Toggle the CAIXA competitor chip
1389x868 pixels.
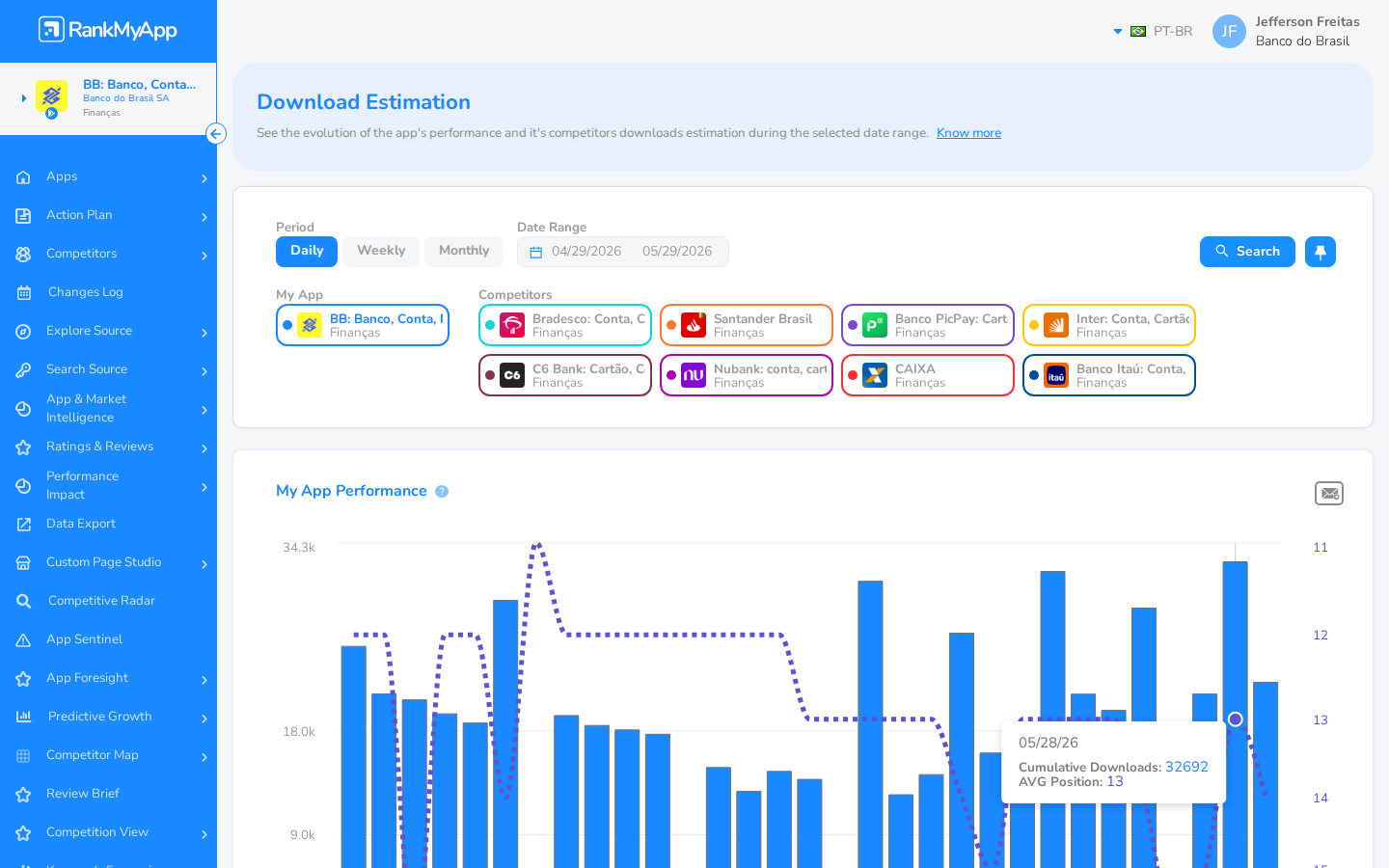(x=928, y=375)
